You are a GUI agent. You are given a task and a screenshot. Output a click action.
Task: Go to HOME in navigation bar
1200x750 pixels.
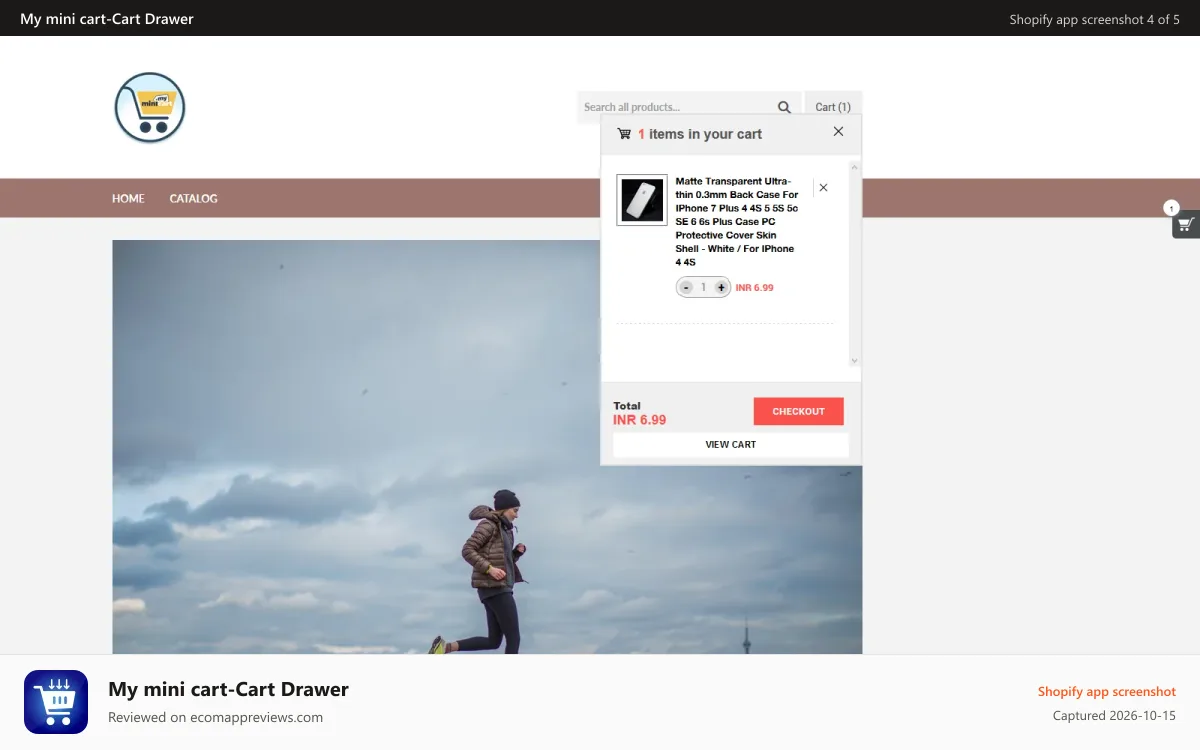tap(128, 198)
